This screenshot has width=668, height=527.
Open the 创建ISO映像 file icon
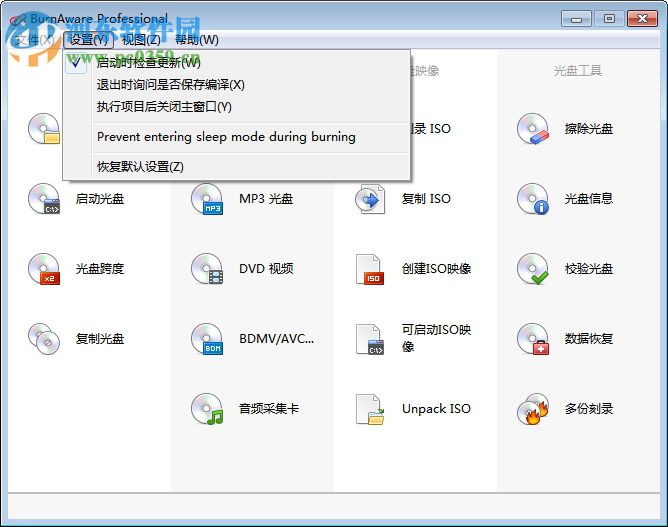coord(370,269)
